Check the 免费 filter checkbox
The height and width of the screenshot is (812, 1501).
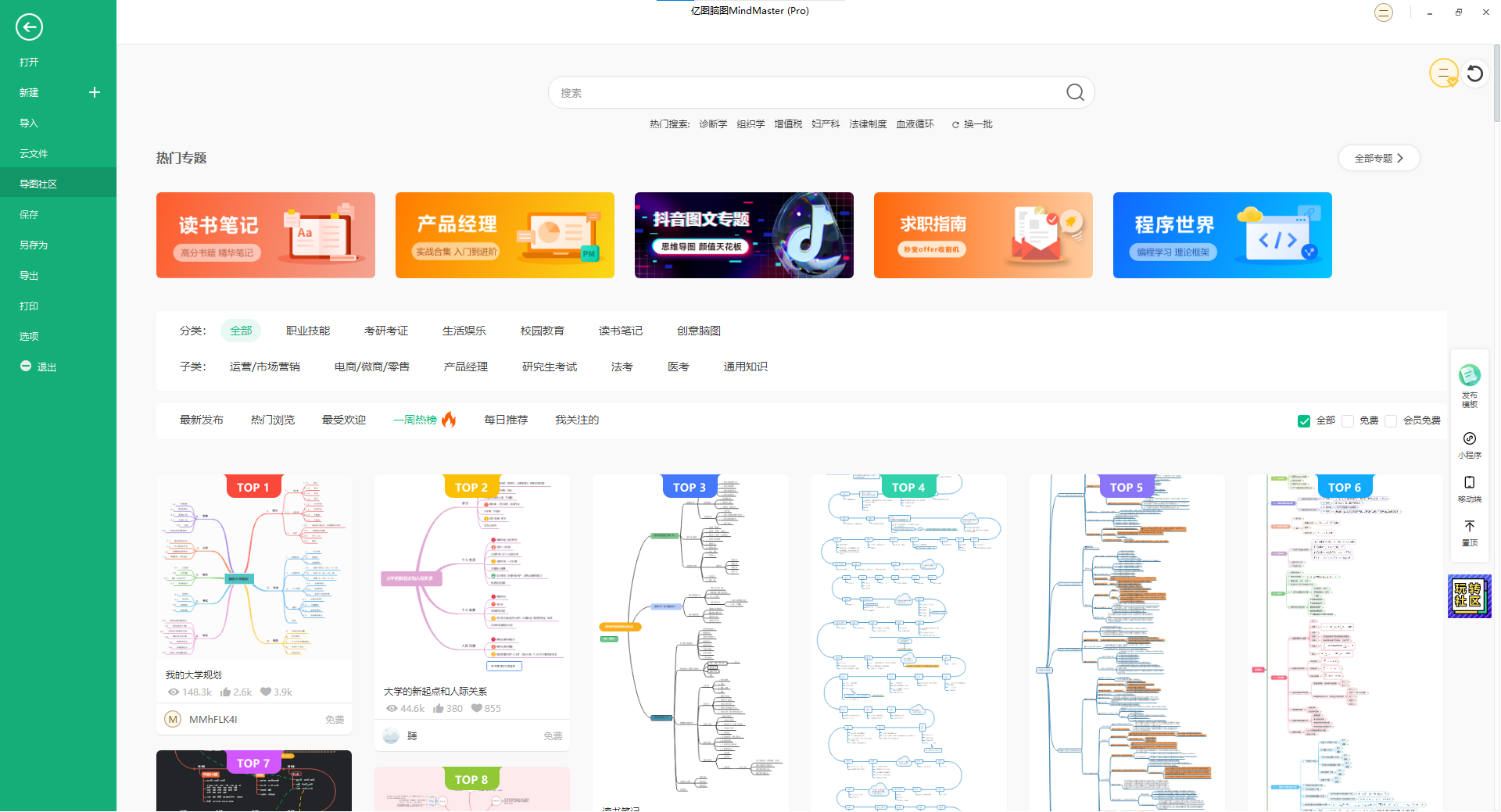coord(1348,421)
